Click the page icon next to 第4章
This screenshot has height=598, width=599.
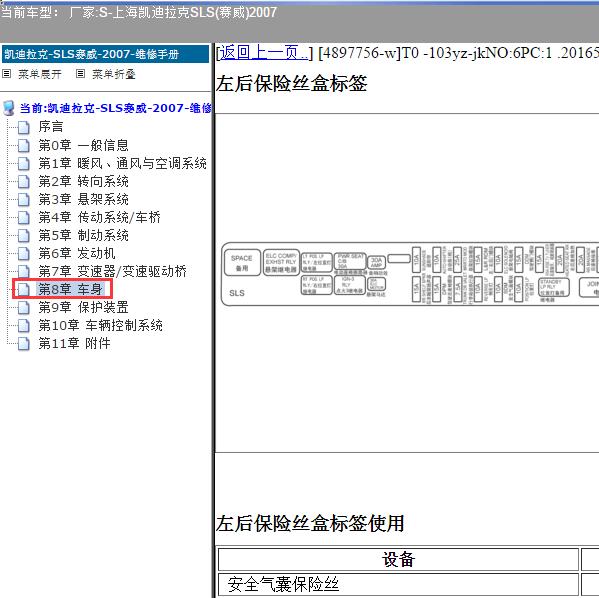tap(24, 217)
